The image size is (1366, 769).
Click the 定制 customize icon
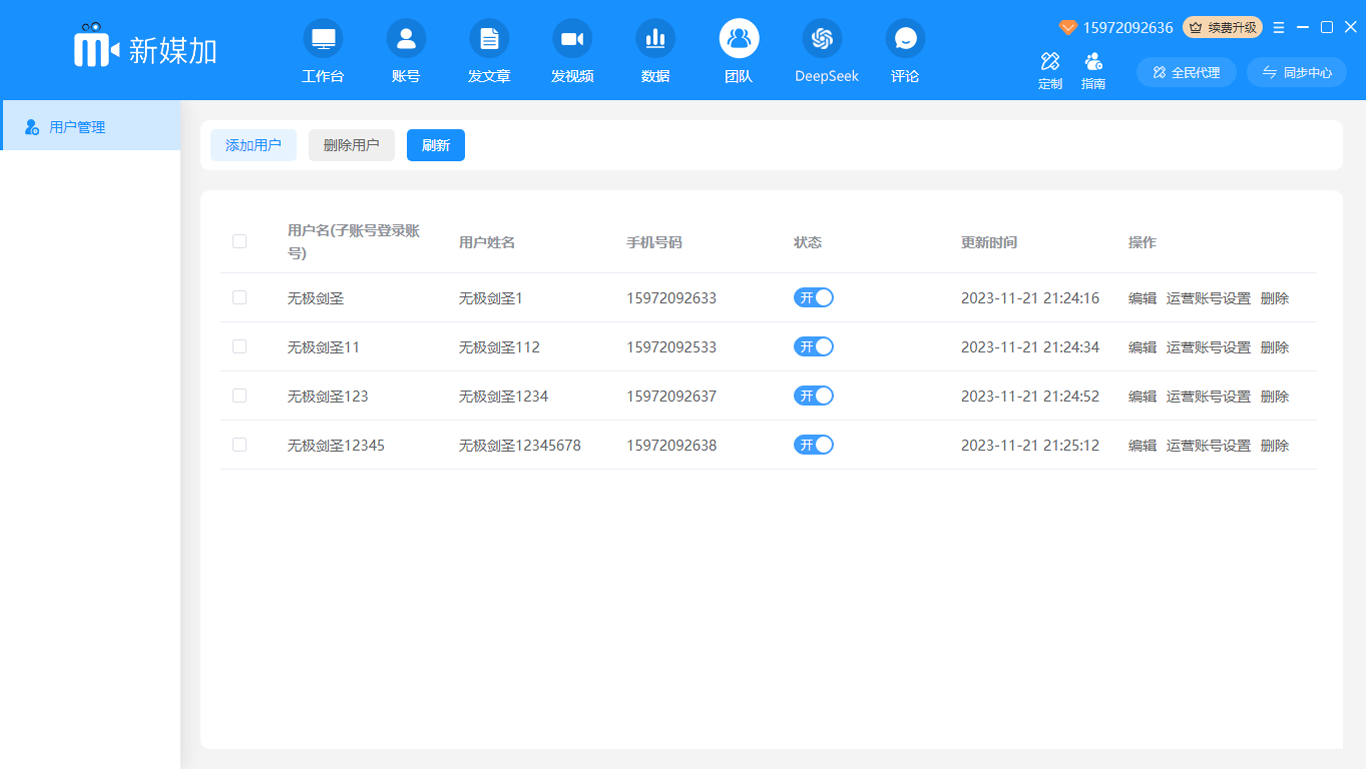[x=1050, y=62]
